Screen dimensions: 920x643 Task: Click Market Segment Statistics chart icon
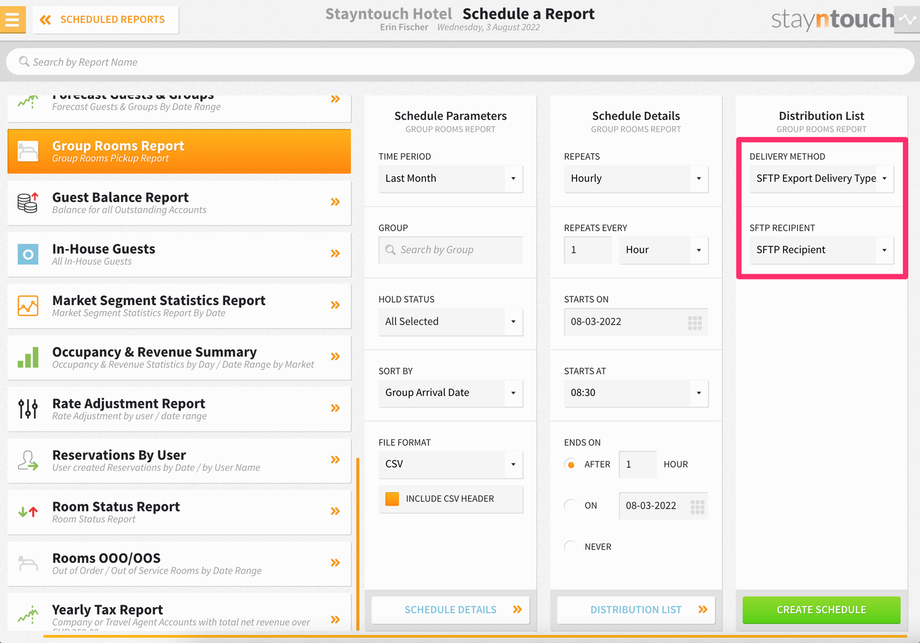[x=28, y=306]
